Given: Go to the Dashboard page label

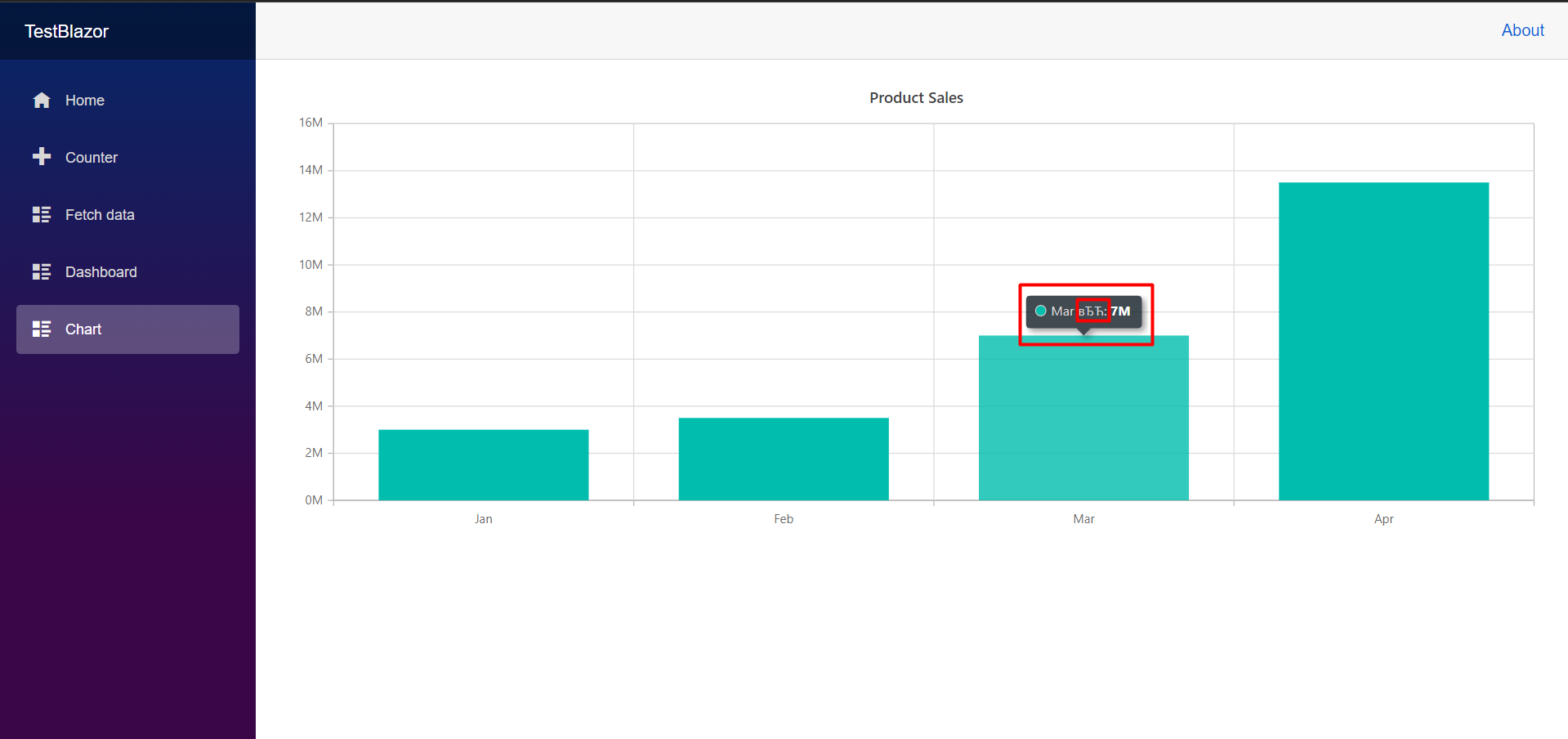Looking at the screenshot, I should click(101, 272).
